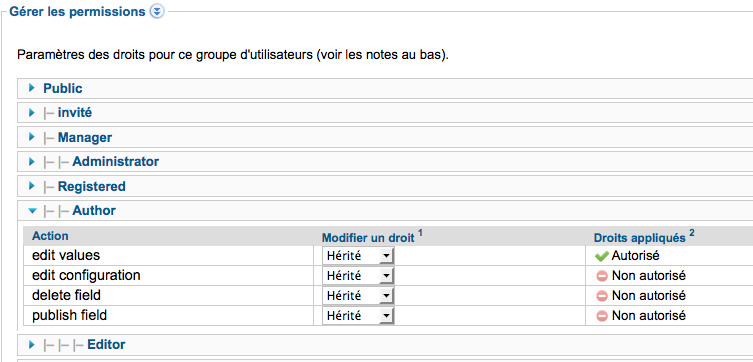Collapse the Gérer les permissions section icon

(x=157, y=12)
